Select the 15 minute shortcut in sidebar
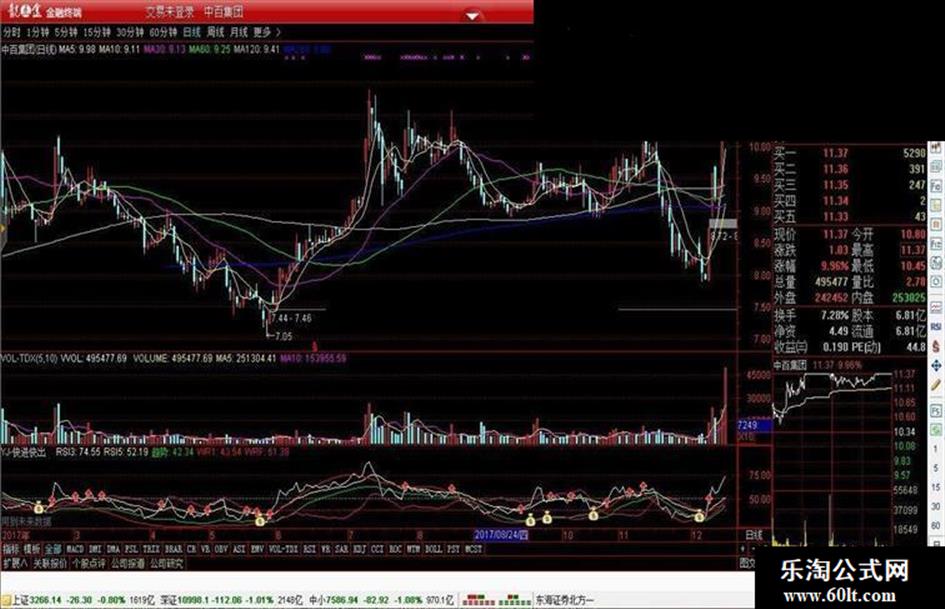 pos(936,487)
